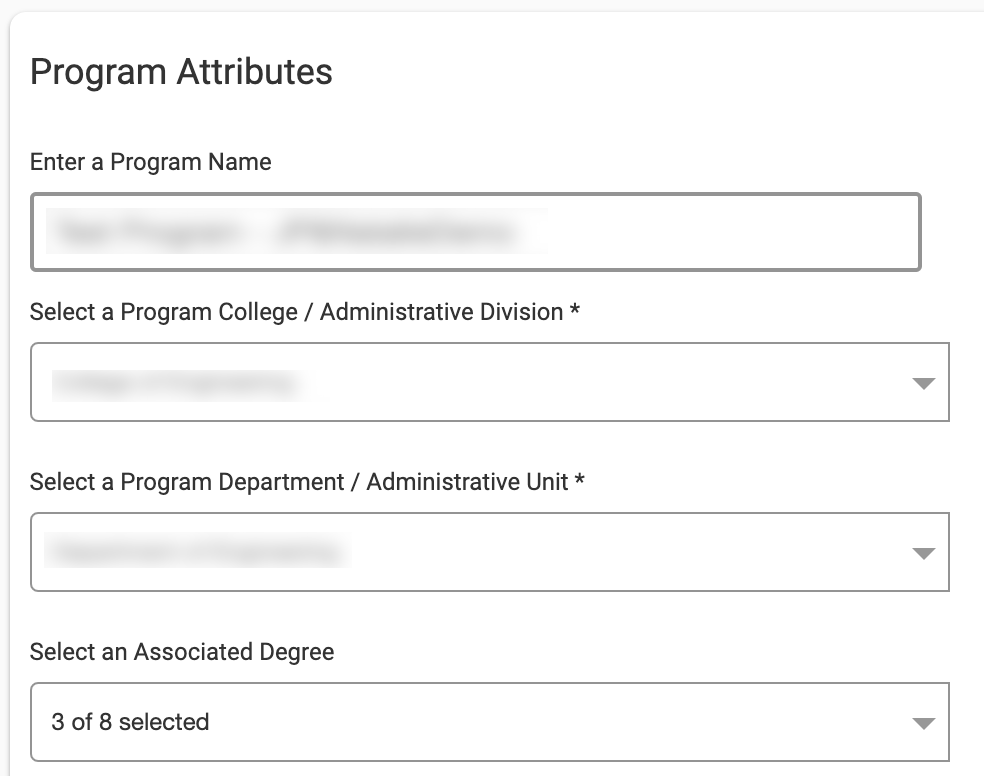This screenshot has height=776, width=984.
Task: Click the "Enter a Program Name" label
Action: click(x=150, y=162)
